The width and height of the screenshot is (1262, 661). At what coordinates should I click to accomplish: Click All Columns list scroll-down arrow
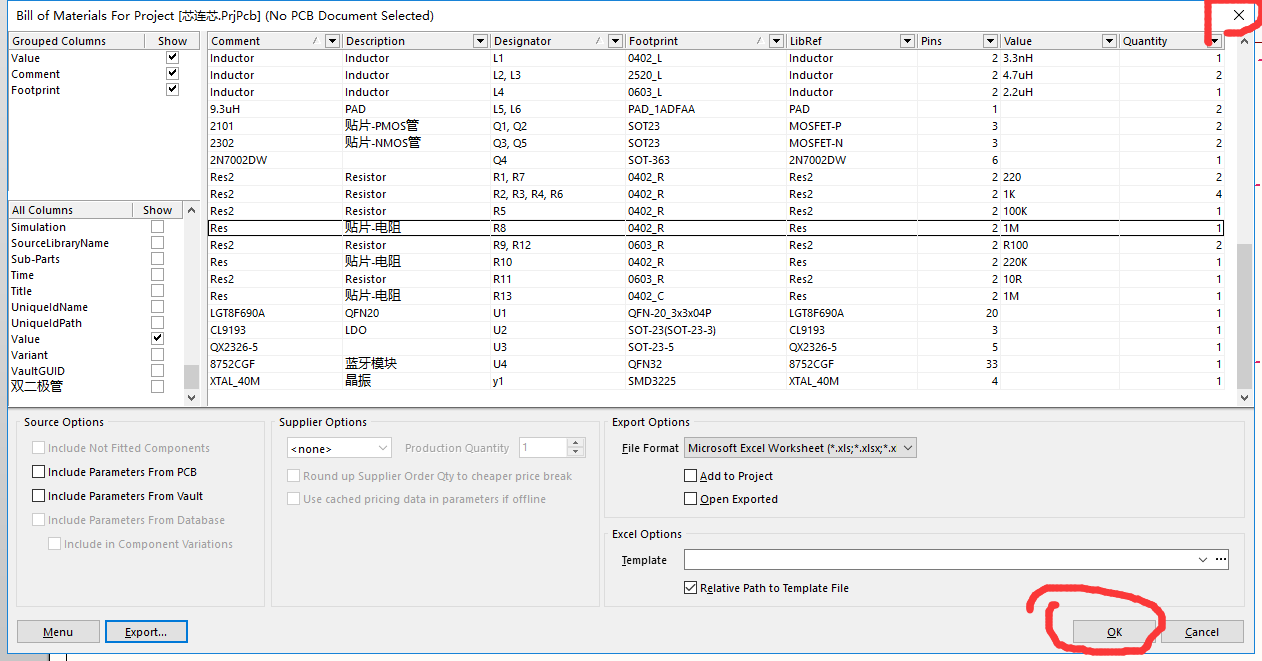(191, 397)
